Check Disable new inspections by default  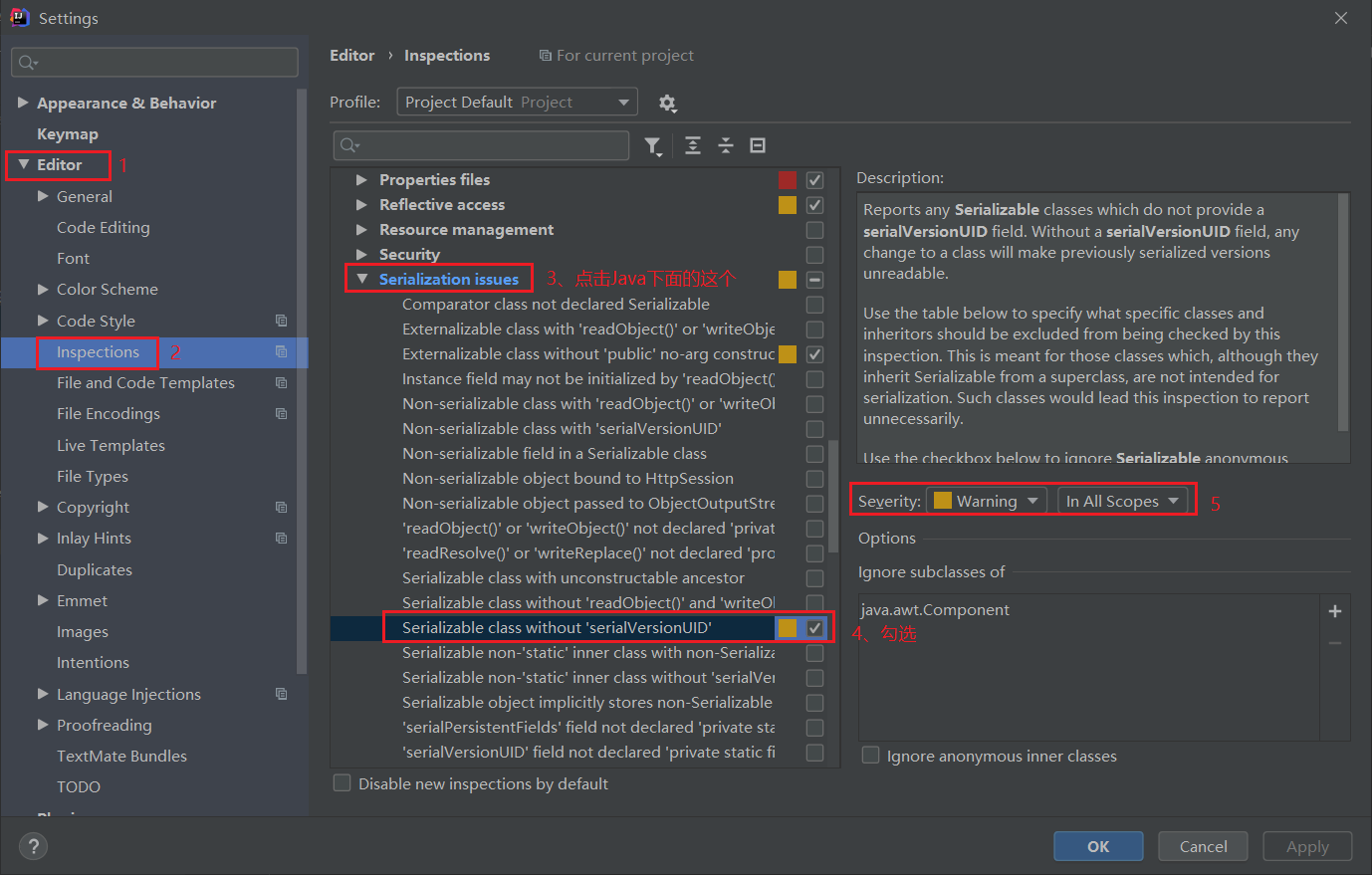342,783
